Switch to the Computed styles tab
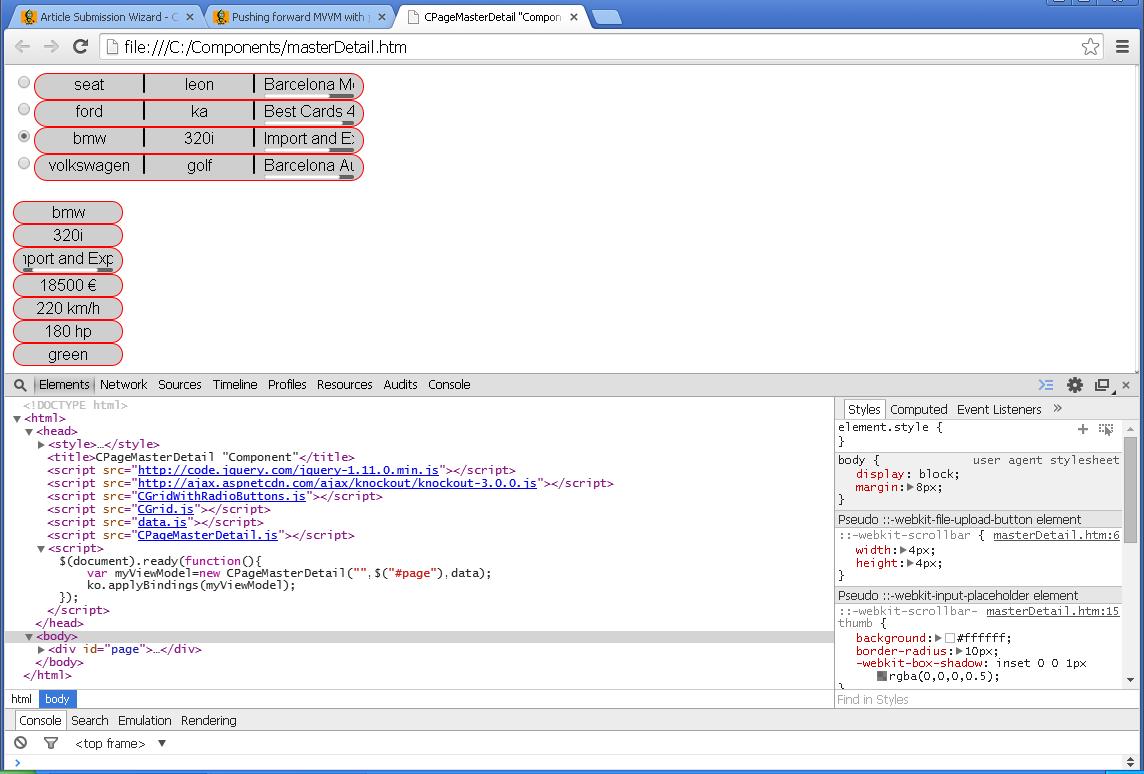The height and width of the screenshot is (774, 1144). (x=919, y=409)
